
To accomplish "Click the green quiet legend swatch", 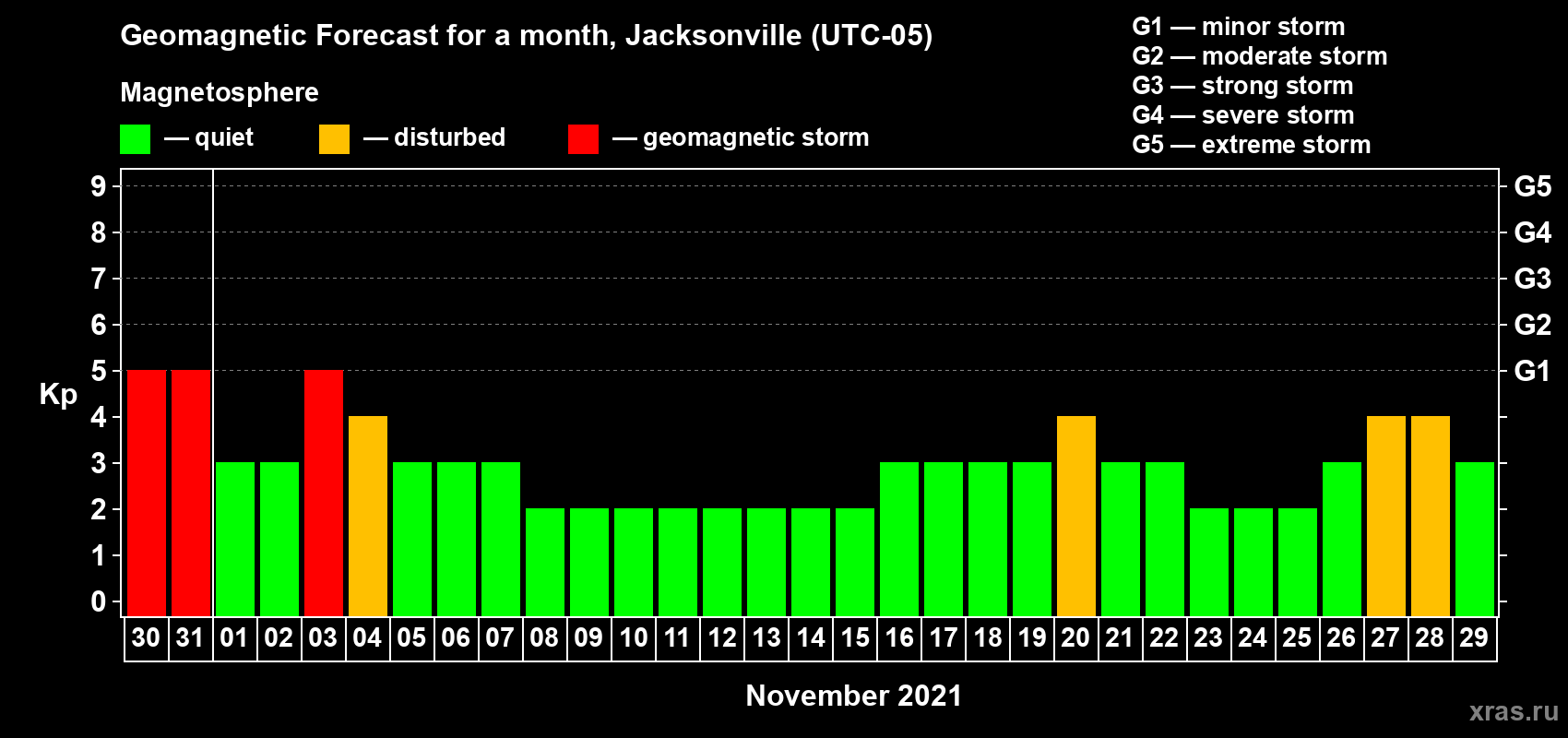I will click(135, 139).
